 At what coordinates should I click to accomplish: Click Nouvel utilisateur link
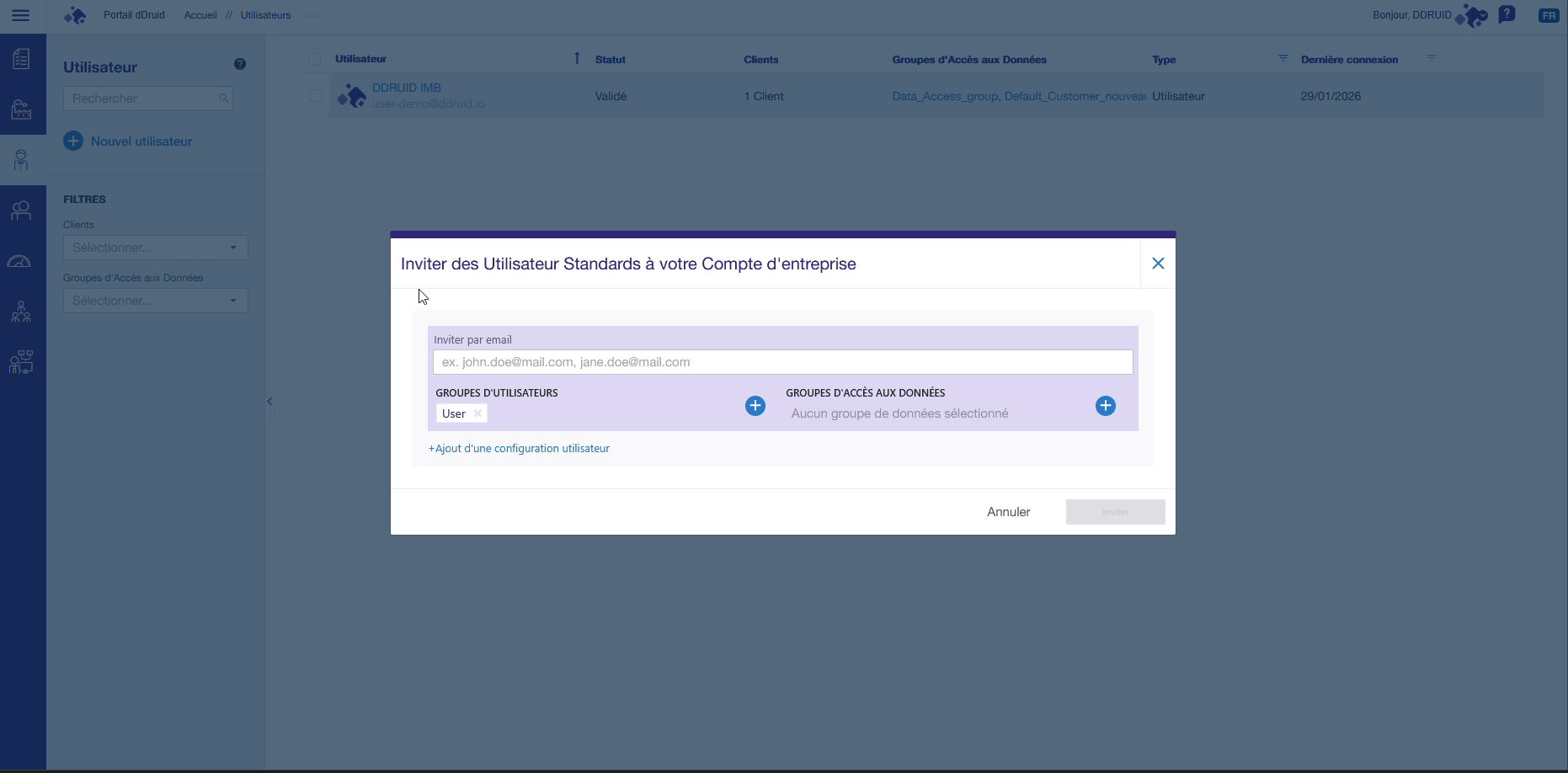point(141,141)
